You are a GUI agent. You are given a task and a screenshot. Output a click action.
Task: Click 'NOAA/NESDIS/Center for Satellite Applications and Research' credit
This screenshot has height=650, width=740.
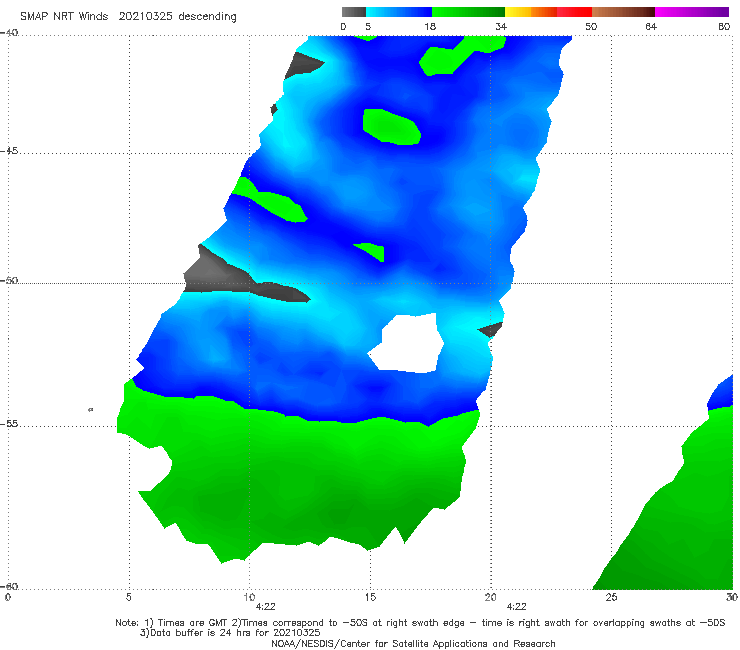click(413, 644)
